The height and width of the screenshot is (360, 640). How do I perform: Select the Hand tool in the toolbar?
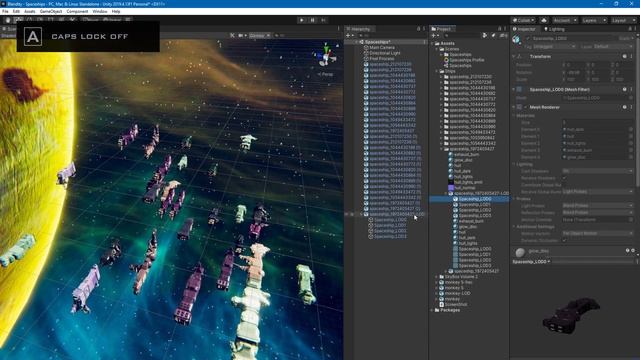tap(8, 20)
